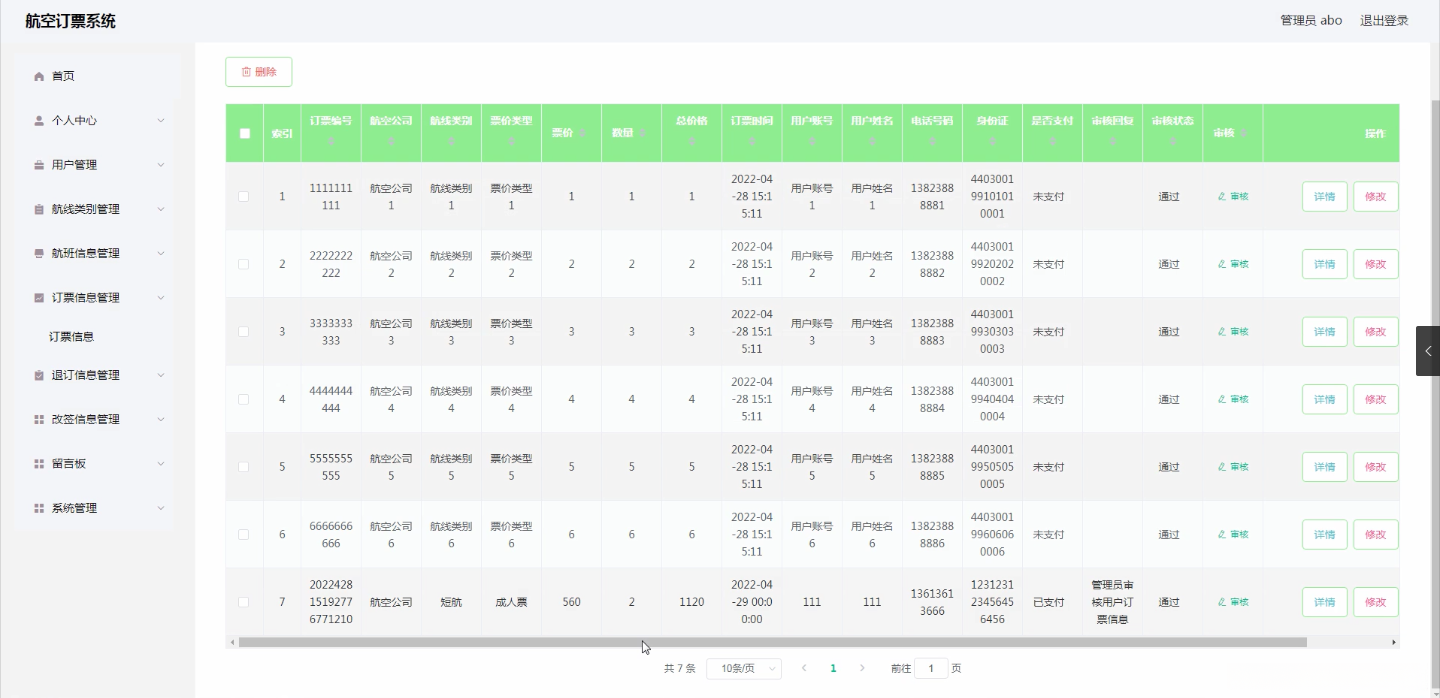
Task: Click the 改签信息管理 grid icon
Action: click(39, 419)
